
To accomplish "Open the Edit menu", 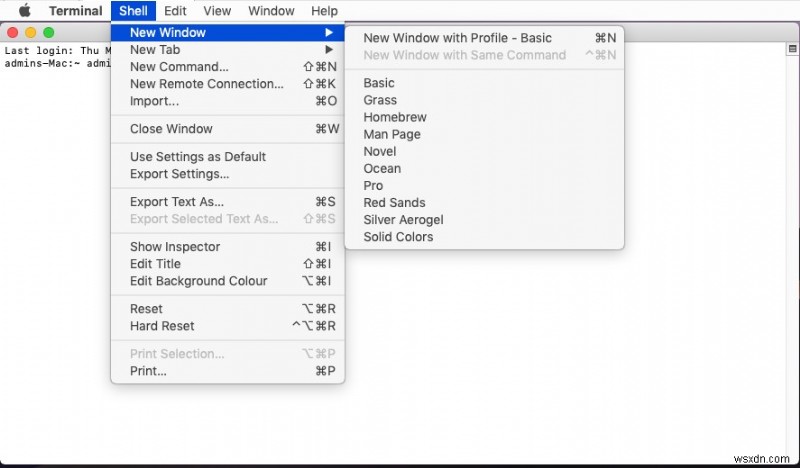I will coord(175,11).
